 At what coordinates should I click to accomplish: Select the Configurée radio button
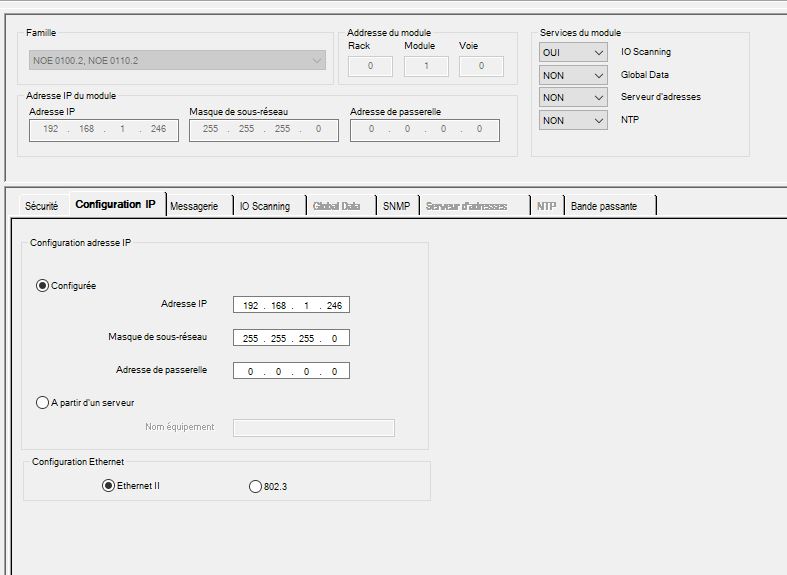pos(42,285)
